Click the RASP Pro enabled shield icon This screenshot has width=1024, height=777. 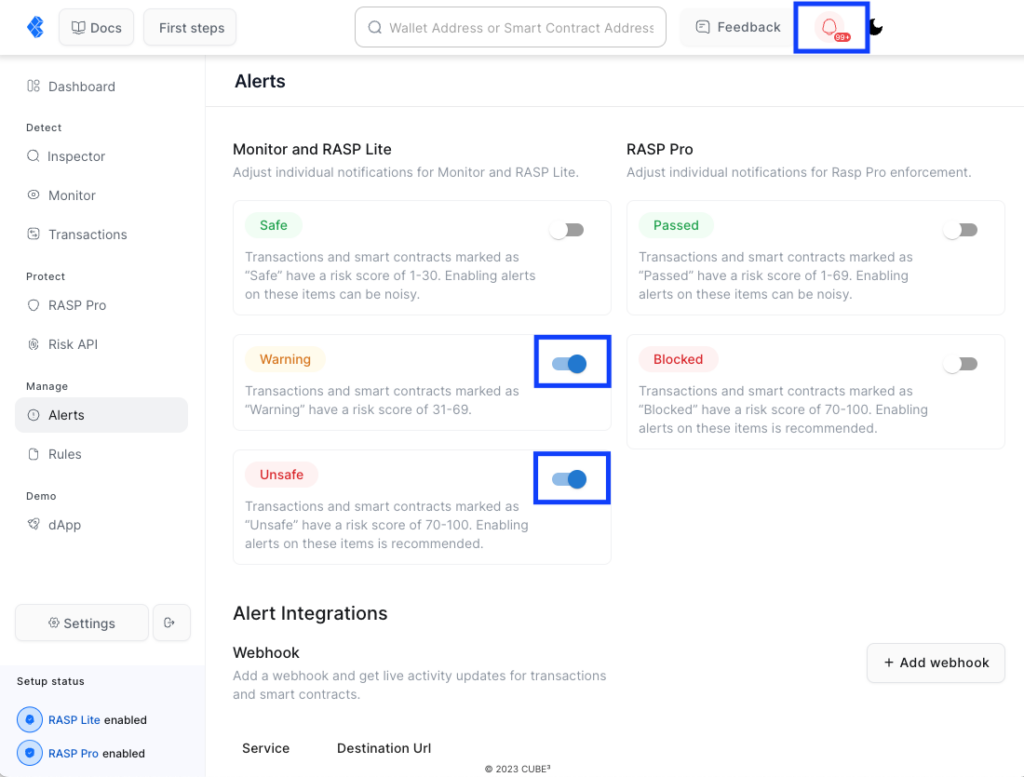point(29,753)
